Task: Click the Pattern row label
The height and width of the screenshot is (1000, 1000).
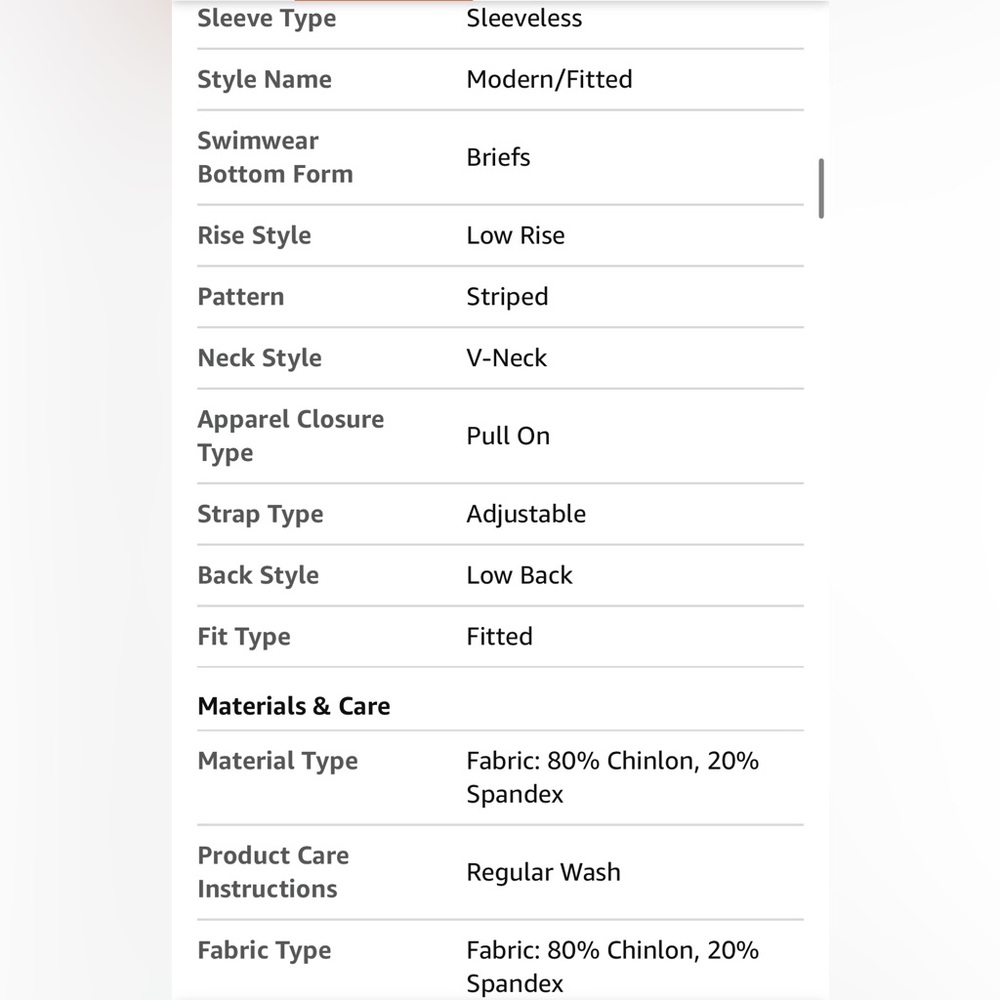Action: [240, 297]
